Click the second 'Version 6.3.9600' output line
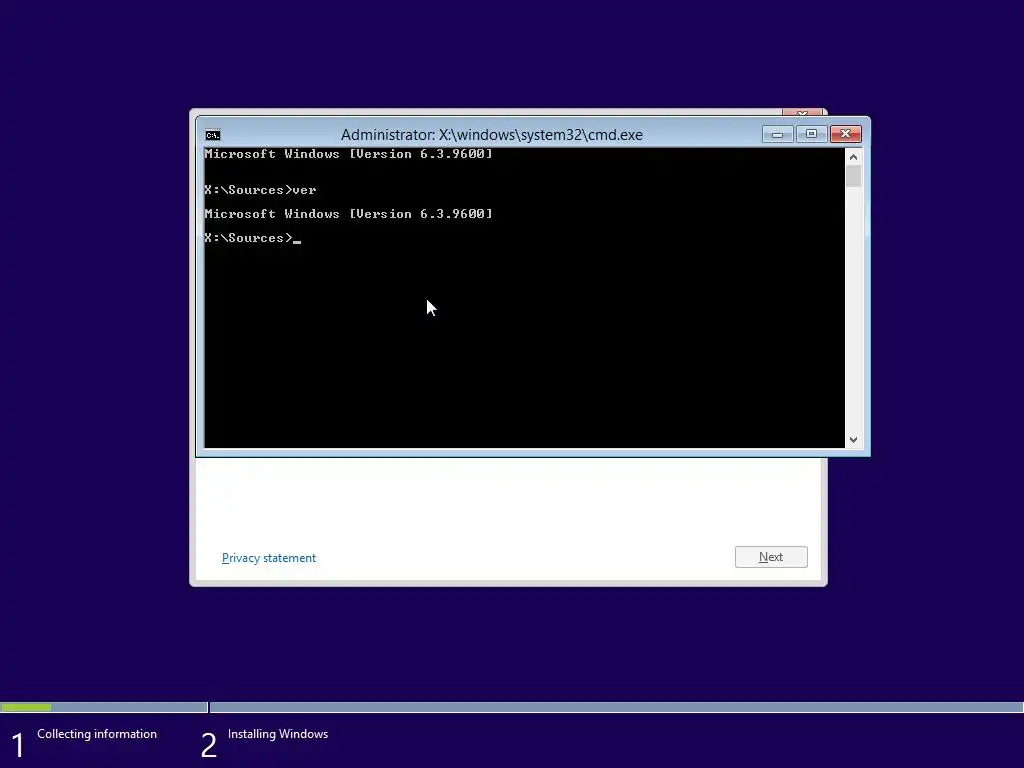This screenshot has width=1024, height=768. 349,214
